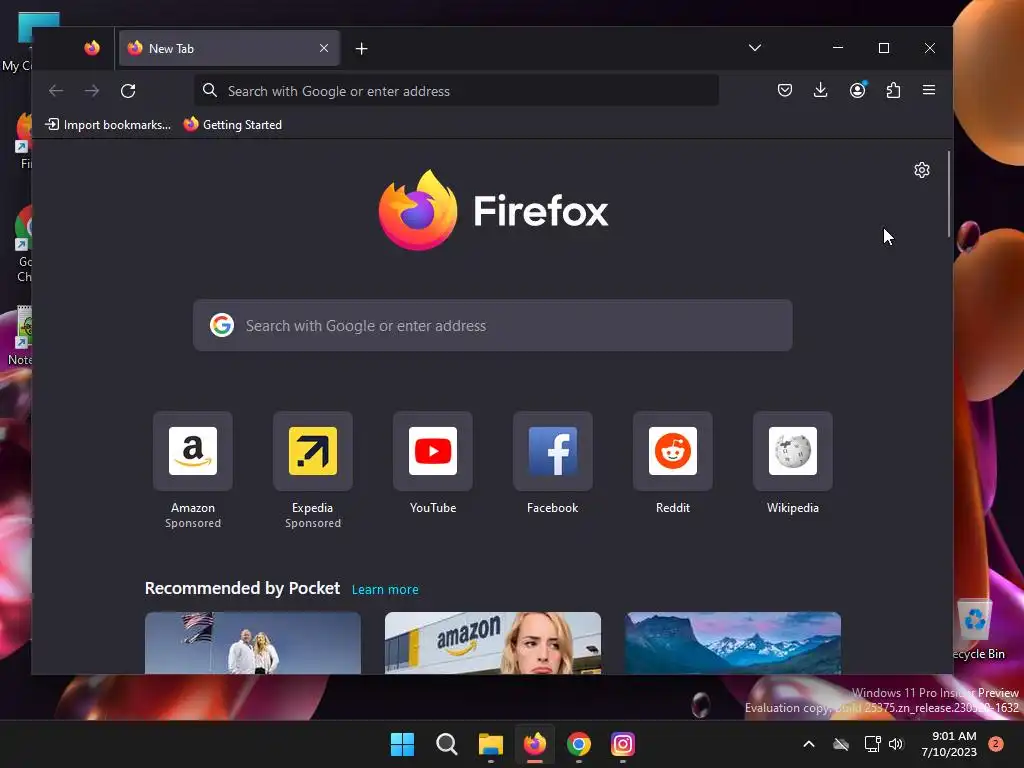
Task: Open the Downloads panel
Action: 821,90
